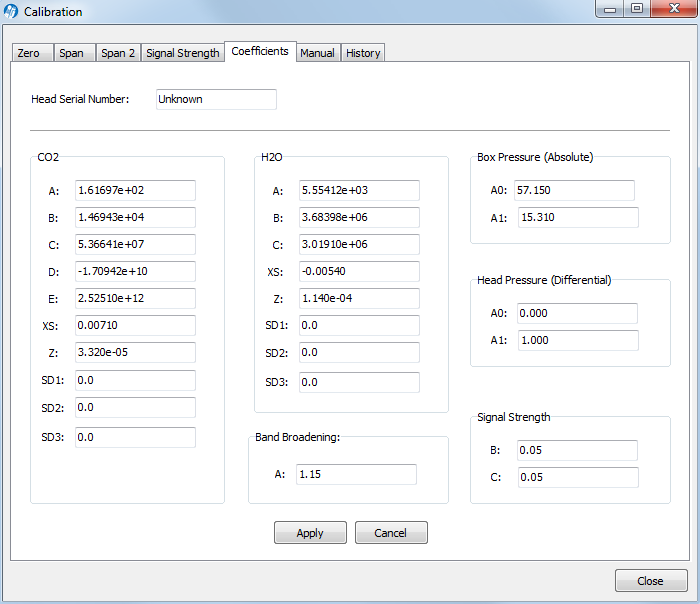Focus the CO2 SD3 field
Viewport: 700px width, 604px height.
click(x=135, y=437)
